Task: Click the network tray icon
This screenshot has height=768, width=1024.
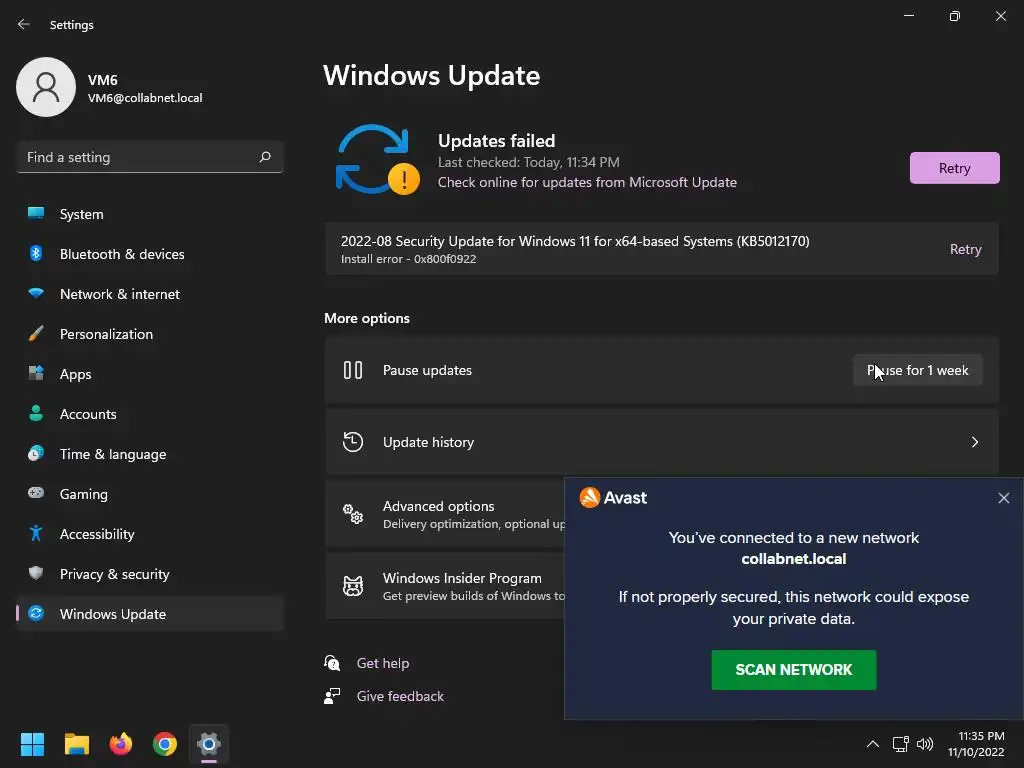Action: pos(901,744)
